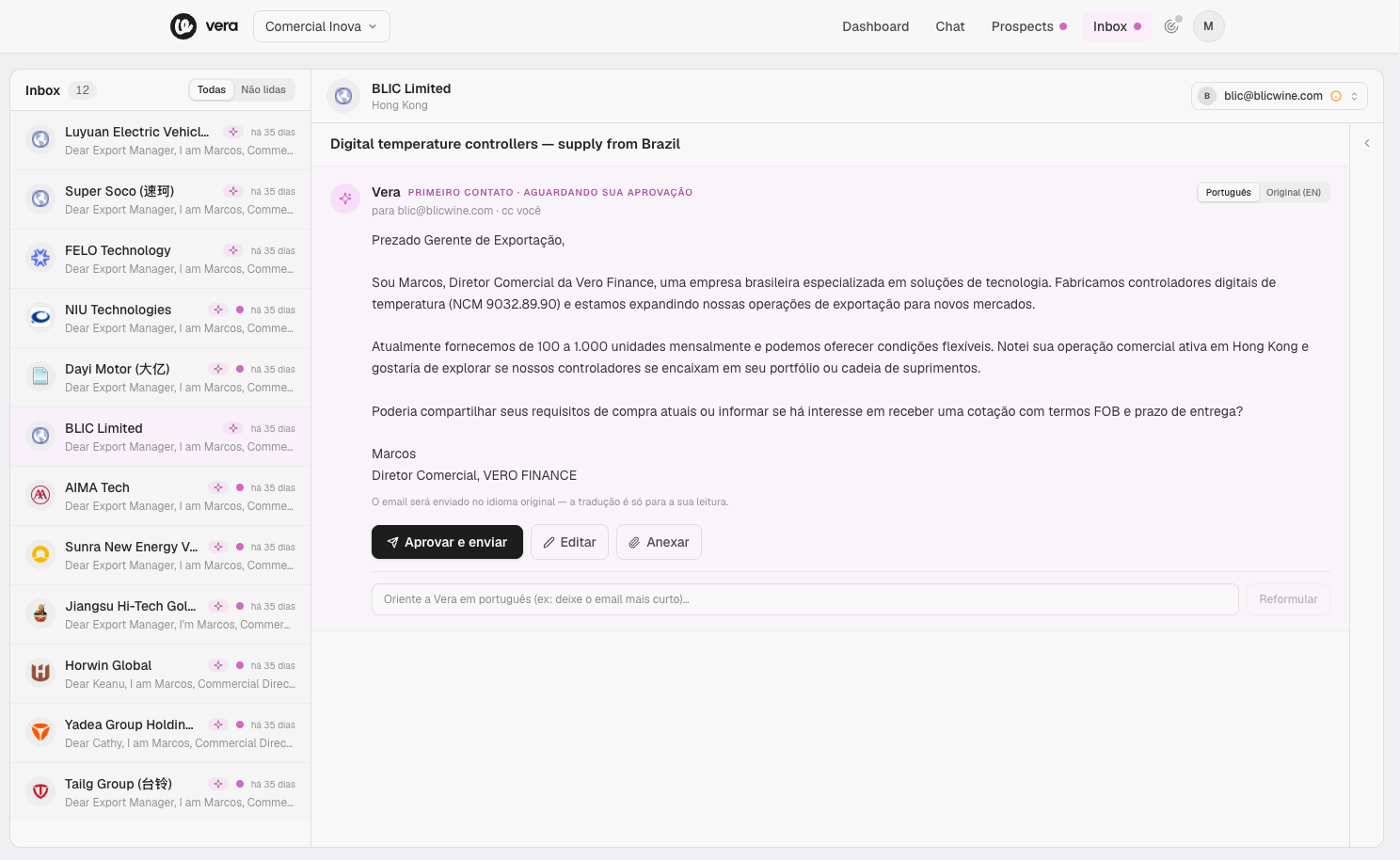Open BLIC Limited conversation in inbox list
This screenshot has height=860, width=1400.
click(x=160, y=437)
